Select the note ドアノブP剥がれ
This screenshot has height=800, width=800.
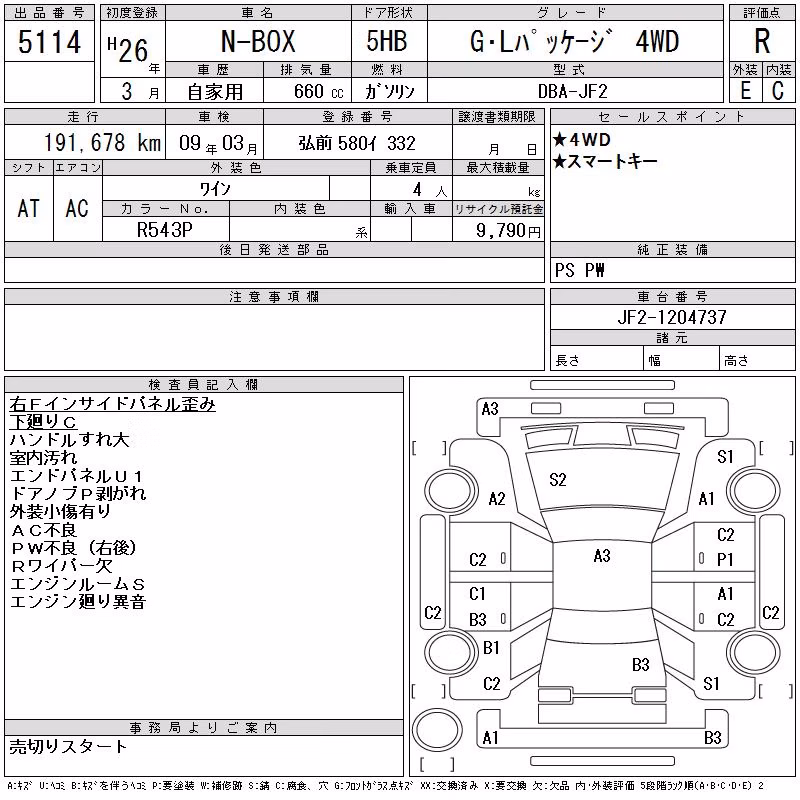tap(78, 493)
